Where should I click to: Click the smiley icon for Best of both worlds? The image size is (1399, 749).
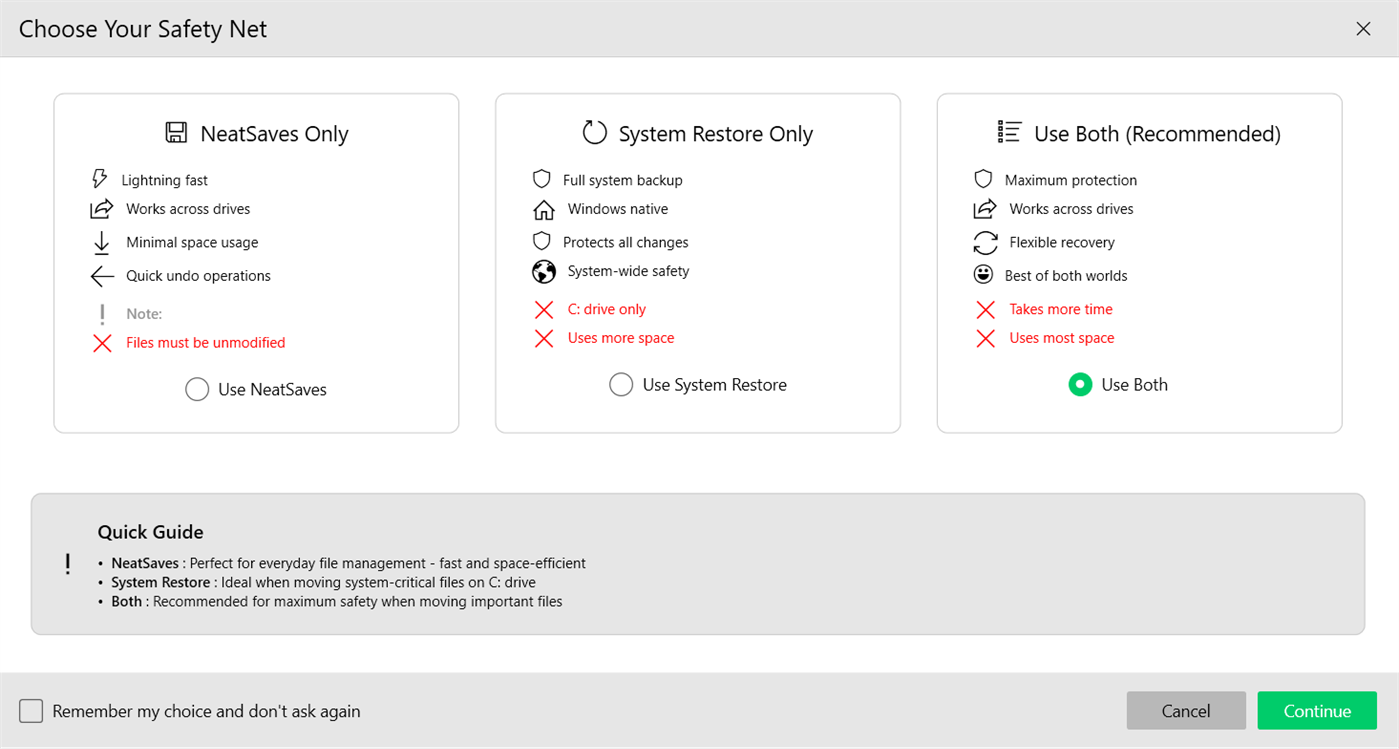[983, 275]
